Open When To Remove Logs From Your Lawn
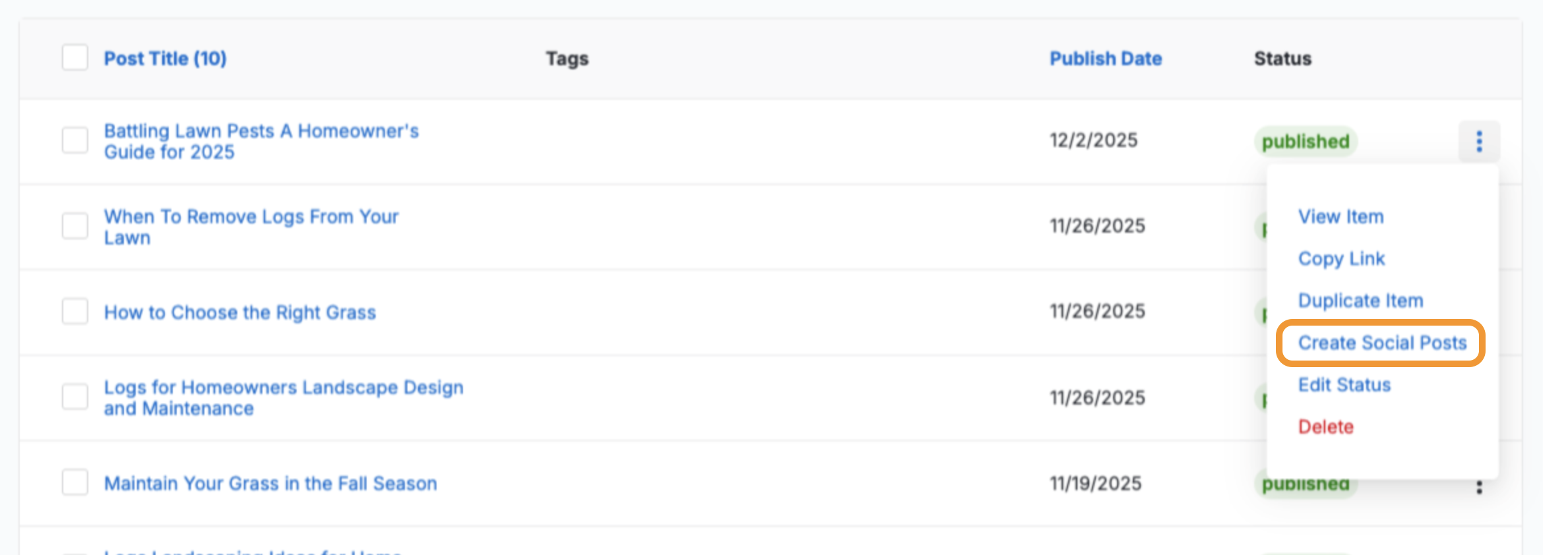Image resolution: width=1568 pixels, height=555 pixels. click(251, 227)
